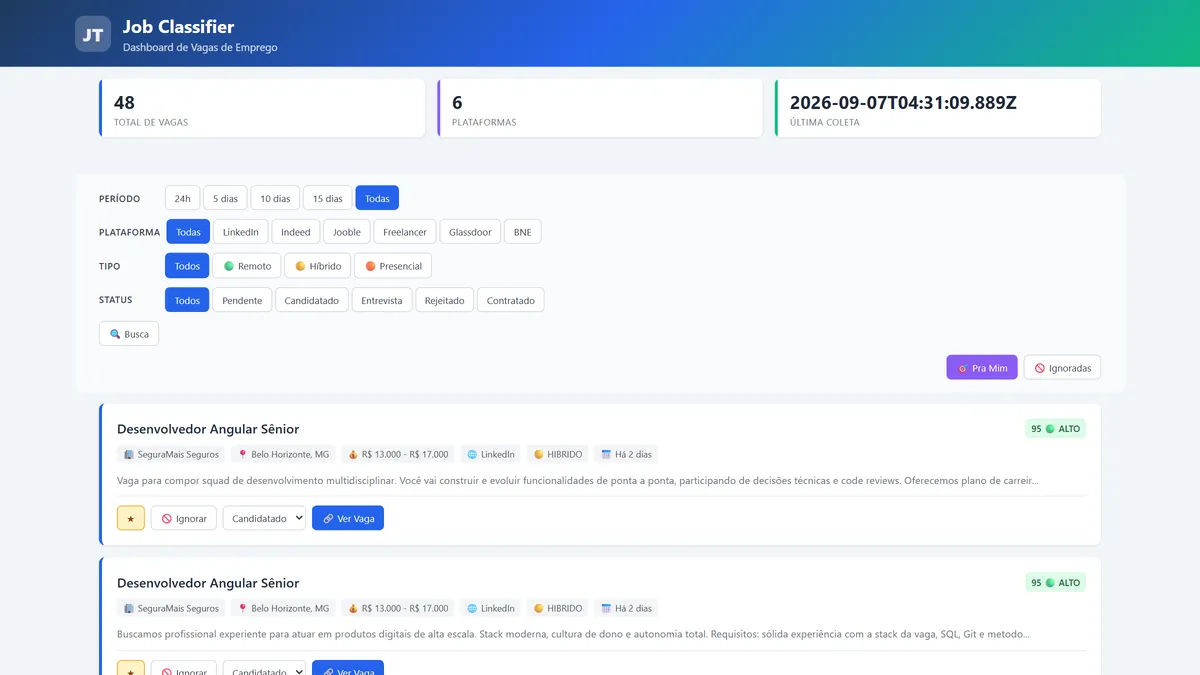Filter status by Pendente

(x=242, y=300)
